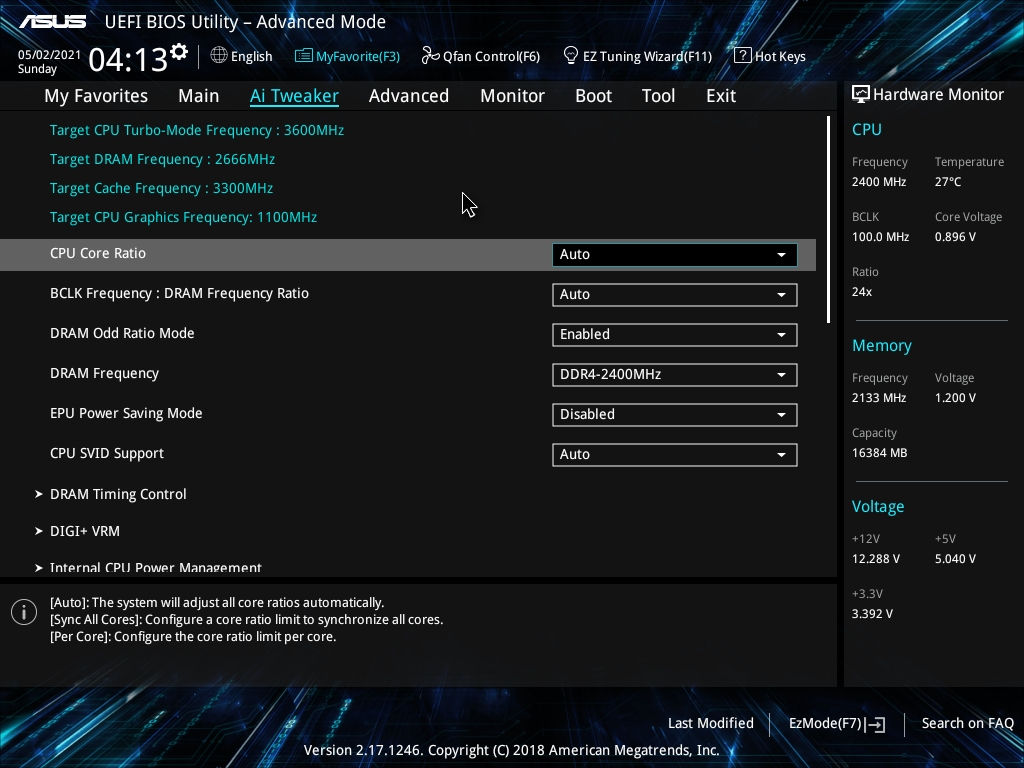This screenshot has height=768, width=1024.
Task: Click the +5V reading 5.040 V
Action: pos(955,559)
